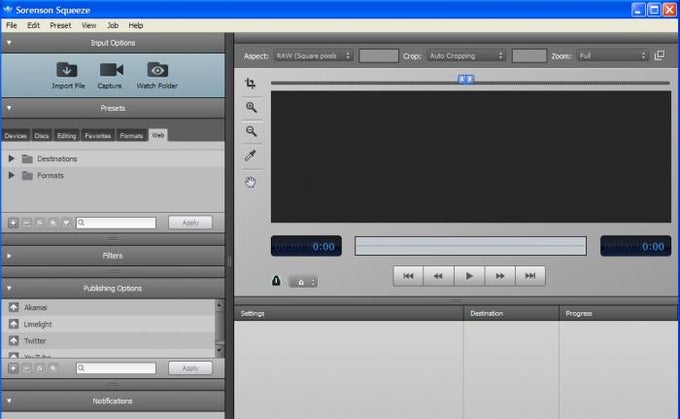The height and width of the screenshot is (419, 680).
Task: Open the File menu
Action: tap(11, 25)
